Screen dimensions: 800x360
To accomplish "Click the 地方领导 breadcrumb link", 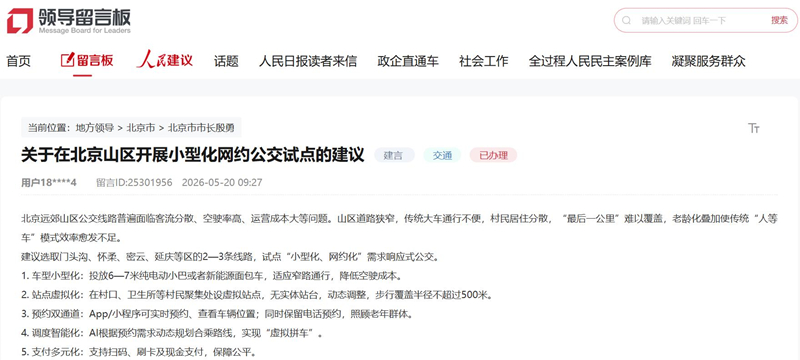I will pyautogui.click(x=95, y=127).
